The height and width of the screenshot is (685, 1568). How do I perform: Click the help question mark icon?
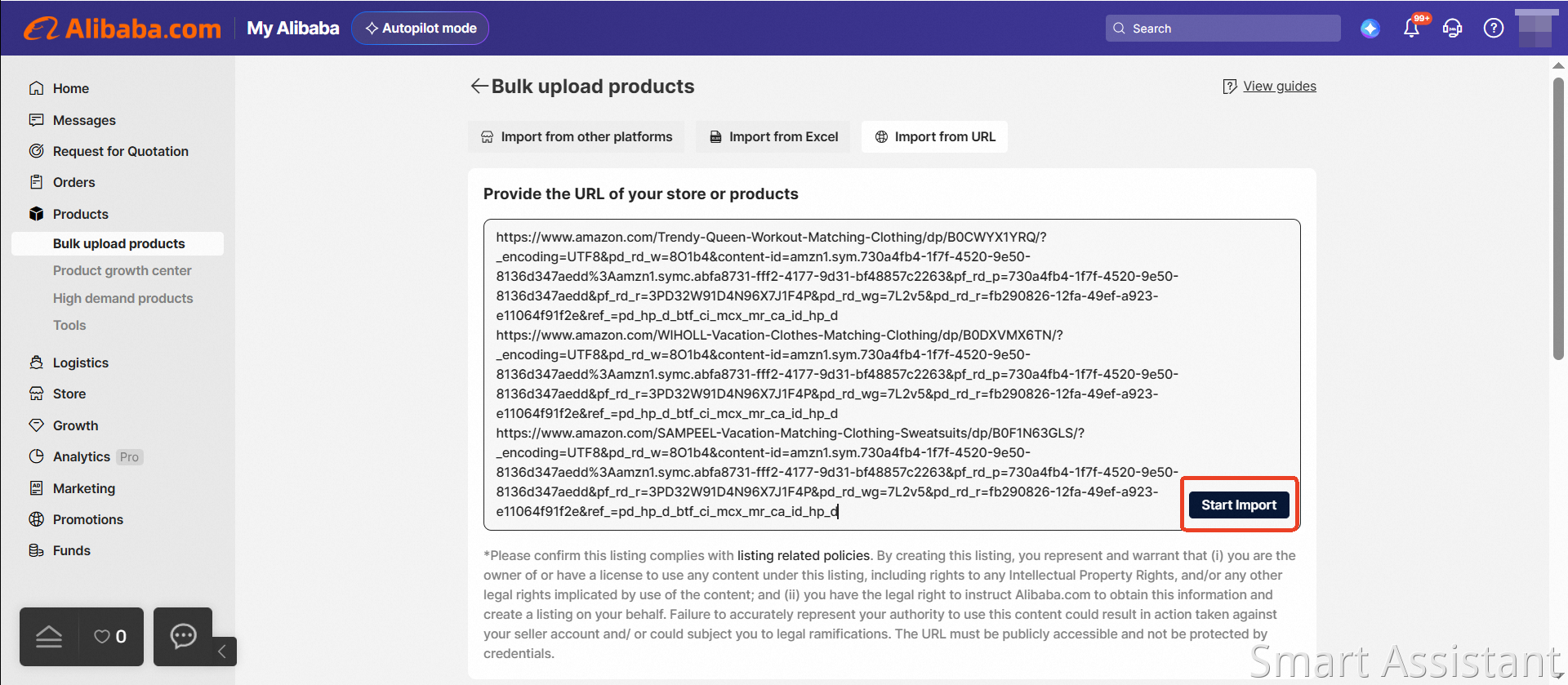tap(1494, 29)
